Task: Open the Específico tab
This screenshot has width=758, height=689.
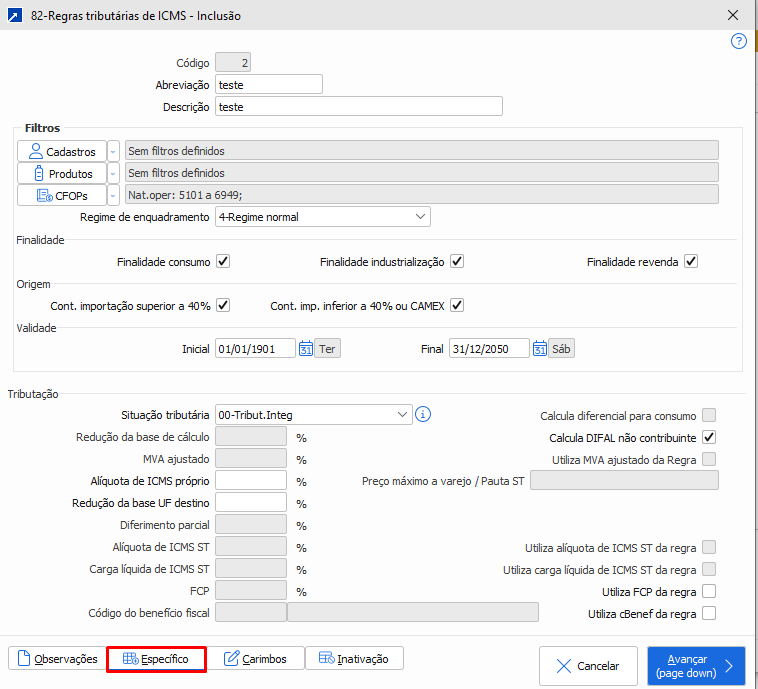Action: point(156,659)
